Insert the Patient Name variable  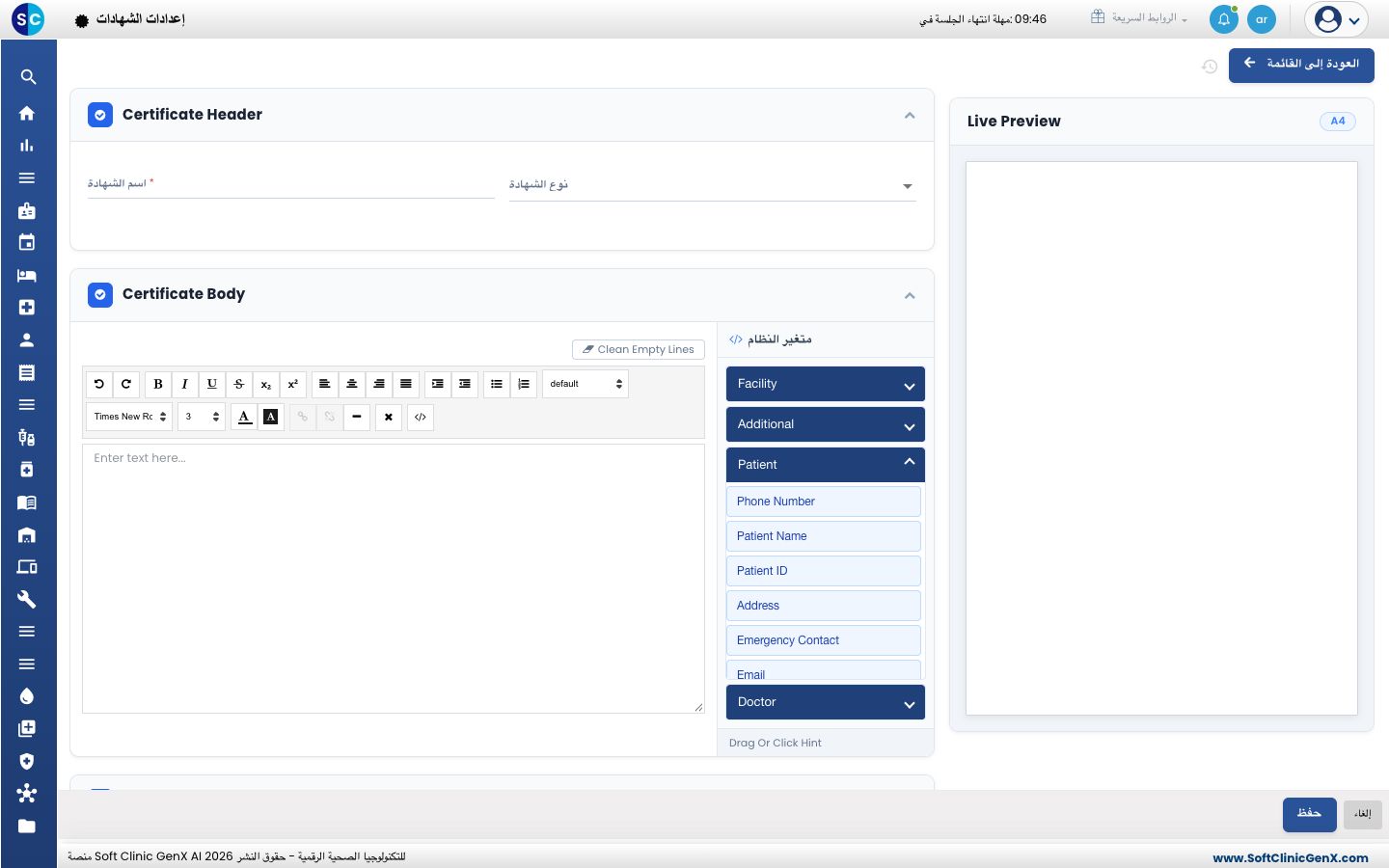(x=824, y=536)
